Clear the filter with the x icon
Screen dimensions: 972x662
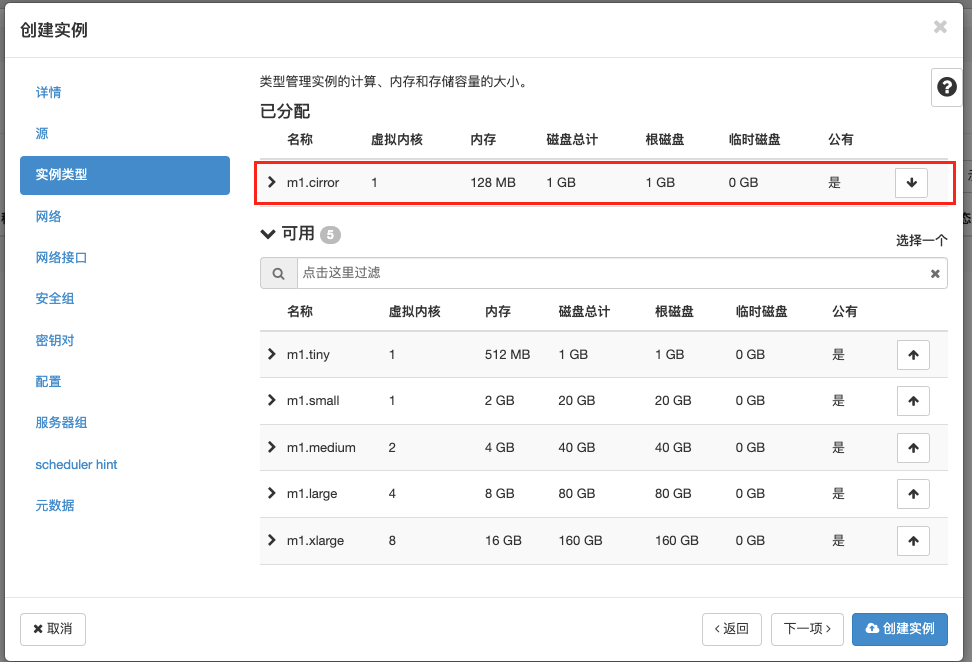pyautogui.click(x=935, y=273)
